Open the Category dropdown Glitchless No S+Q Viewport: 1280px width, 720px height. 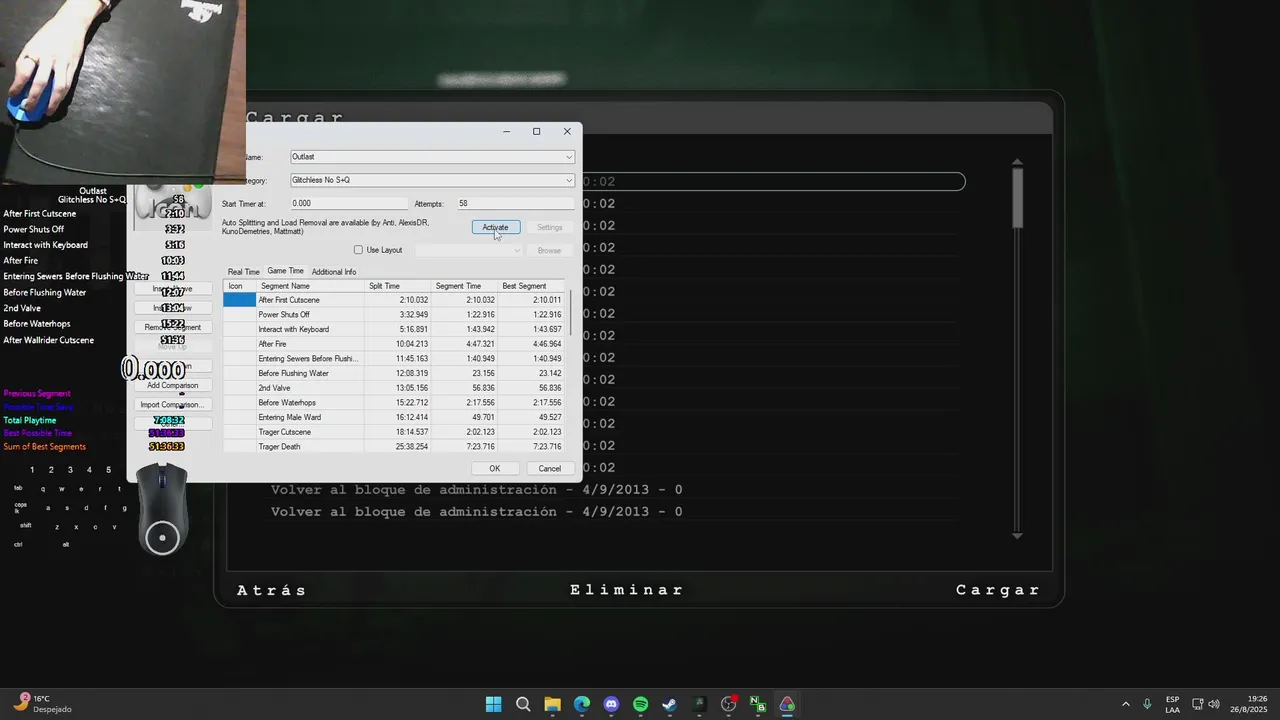pyautogui.click(x=432, y=180)
